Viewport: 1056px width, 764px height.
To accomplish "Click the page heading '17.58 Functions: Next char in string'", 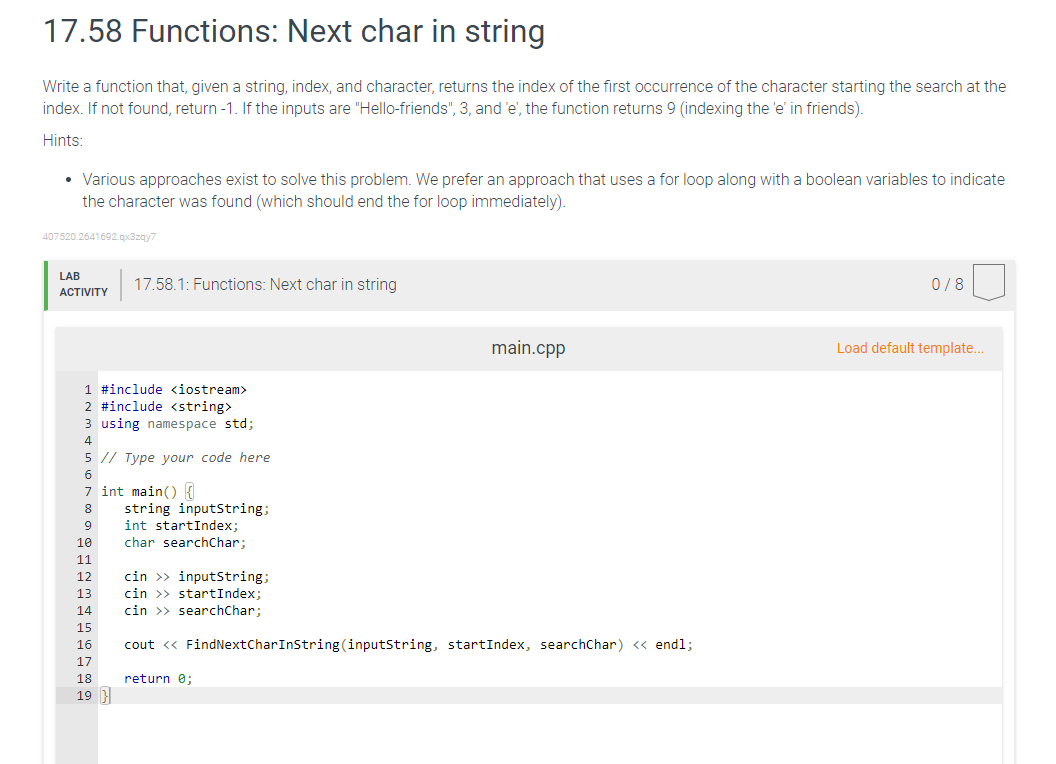I will 294,31.
